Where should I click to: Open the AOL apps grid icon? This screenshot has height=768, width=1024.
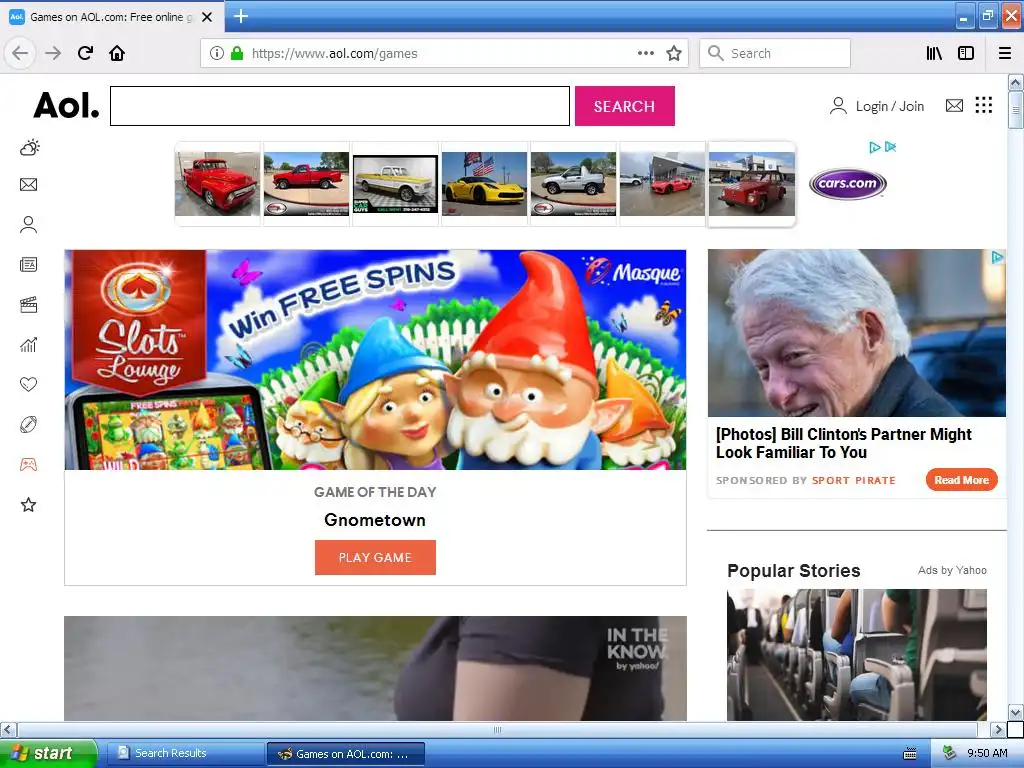[984, 105]
